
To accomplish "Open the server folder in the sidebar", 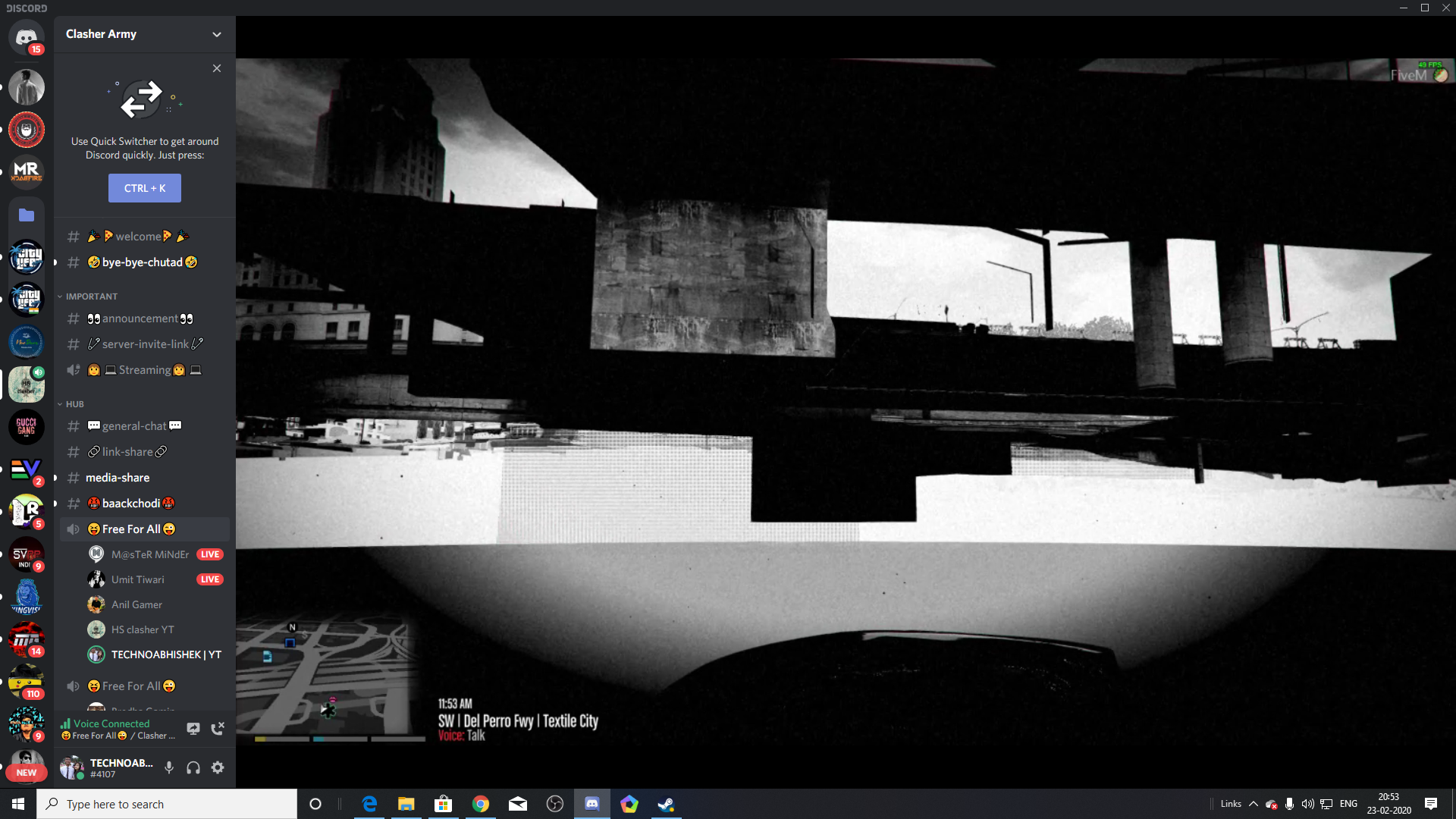I will [26, 215].
